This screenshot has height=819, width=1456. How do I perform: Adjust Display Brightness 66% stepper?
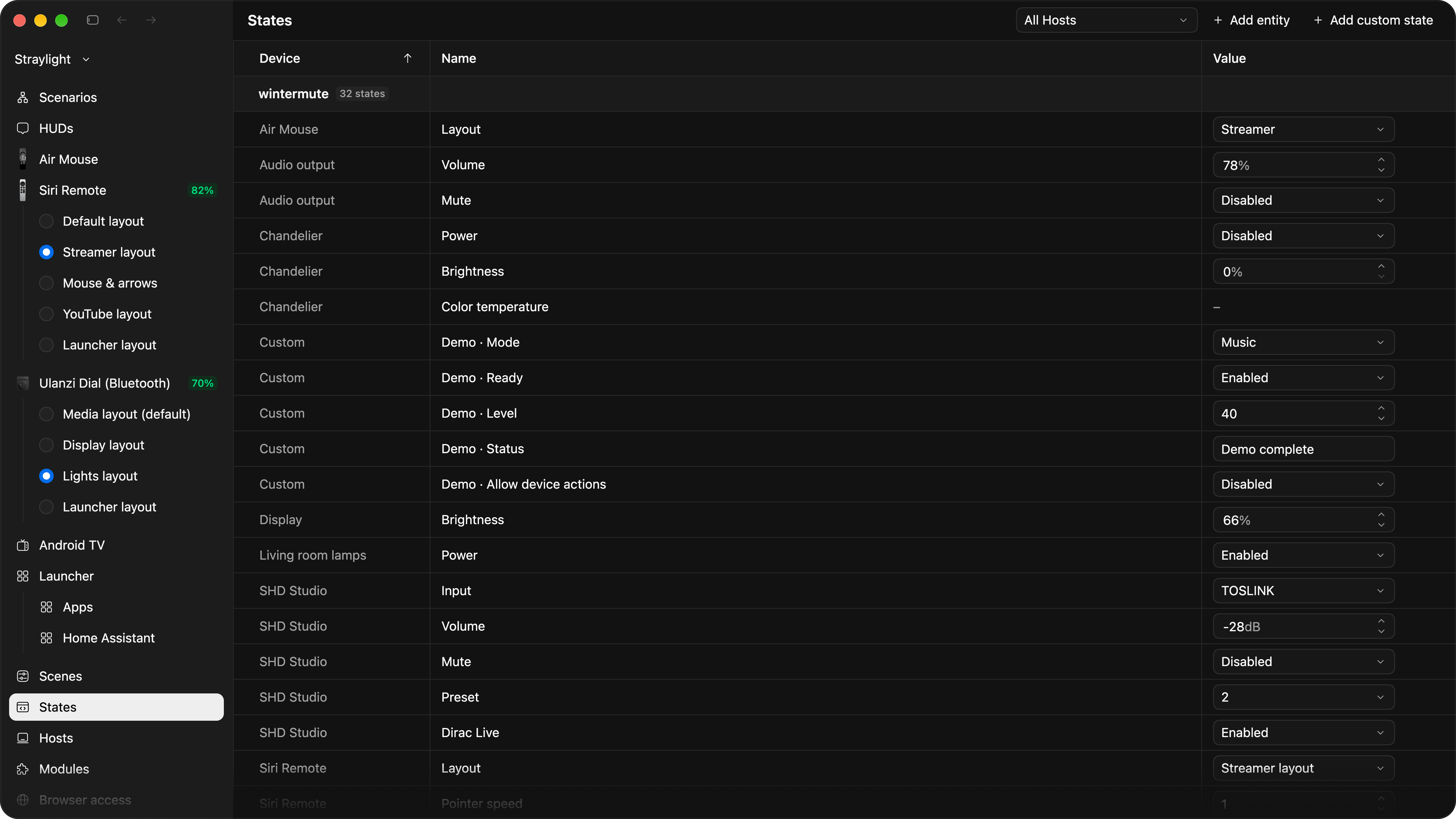click(1381, 520)
